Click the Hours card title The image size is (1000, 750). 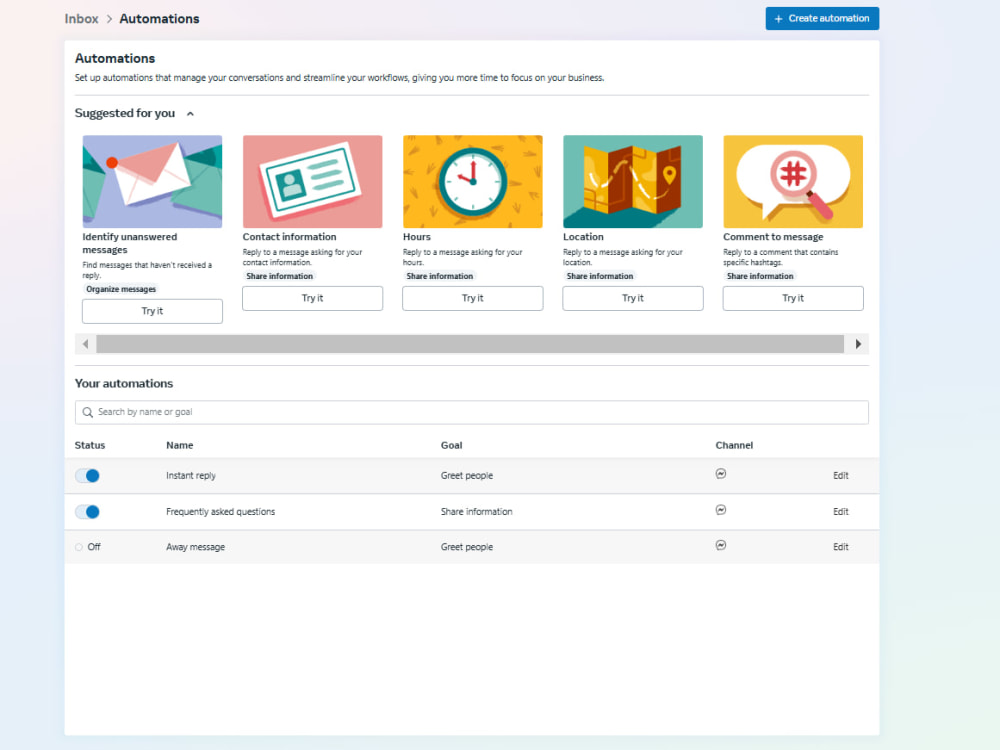416,237
